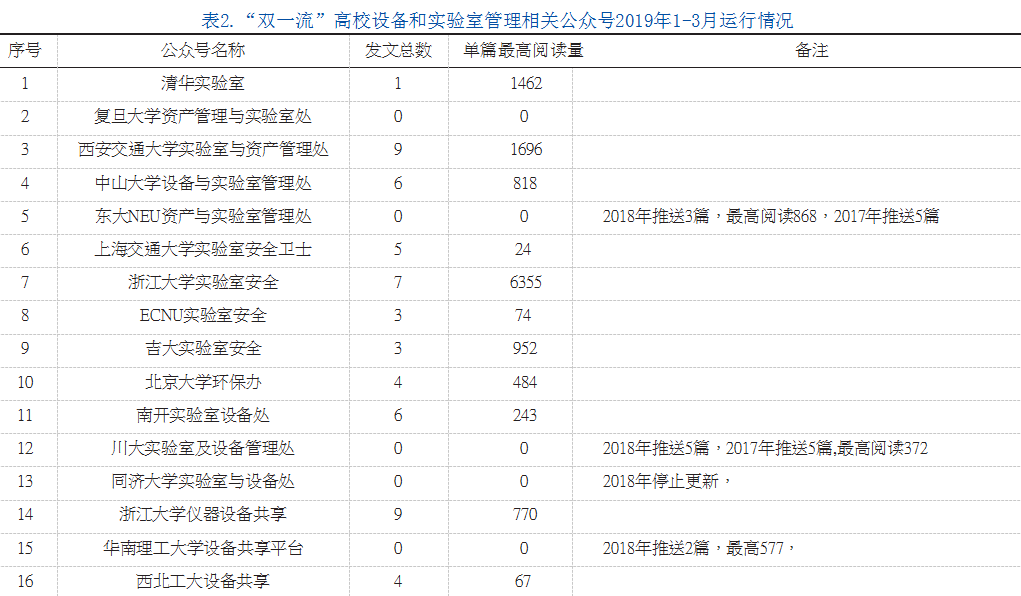The height and width of the screenshot is (596, 1021).
Task: Click the post count for 西北工大设备共享
Action: 398,581
